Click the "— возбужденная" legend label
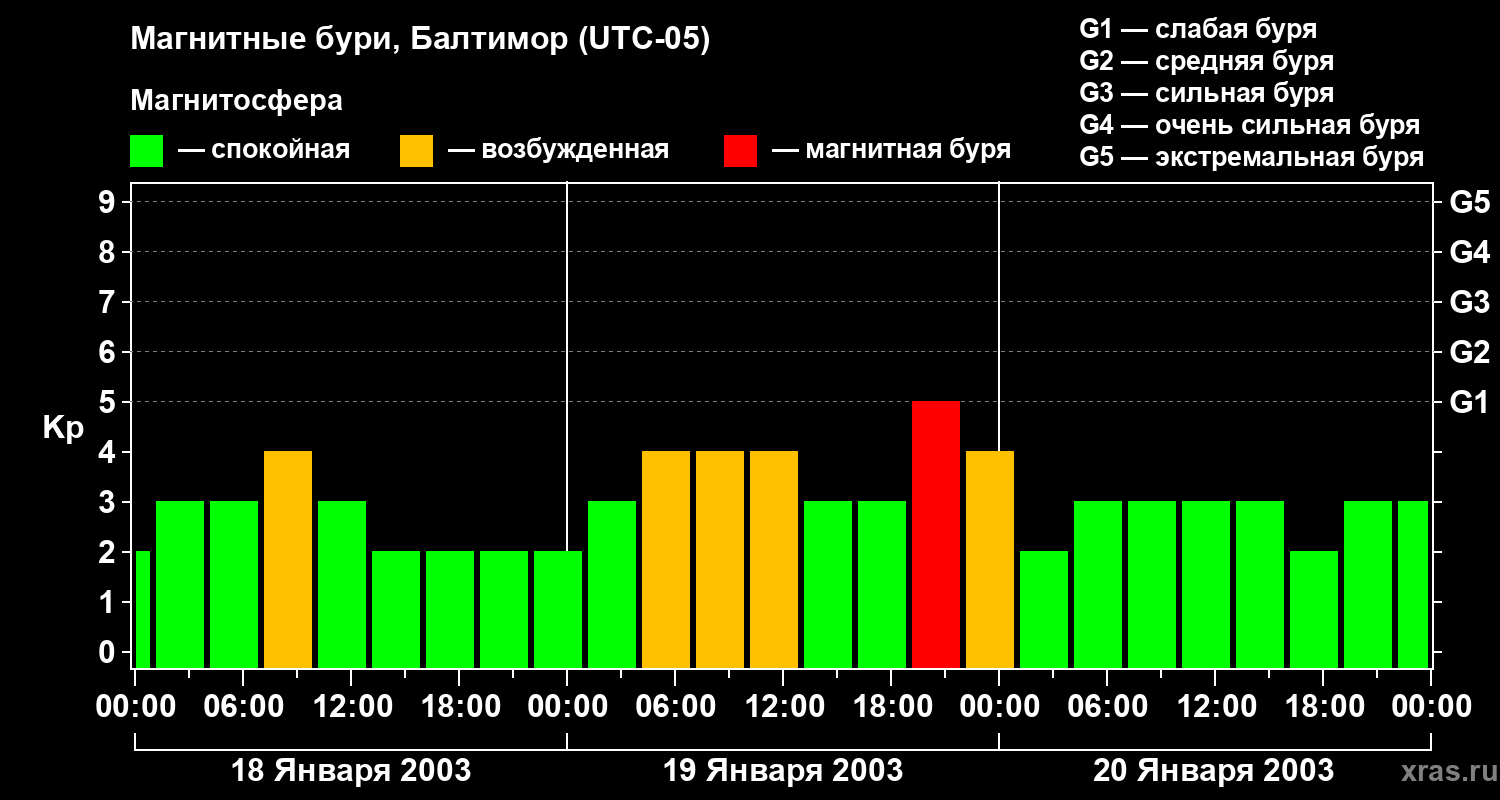The height and width of the screenshot is (800, 1500). [x=558, y=150]
